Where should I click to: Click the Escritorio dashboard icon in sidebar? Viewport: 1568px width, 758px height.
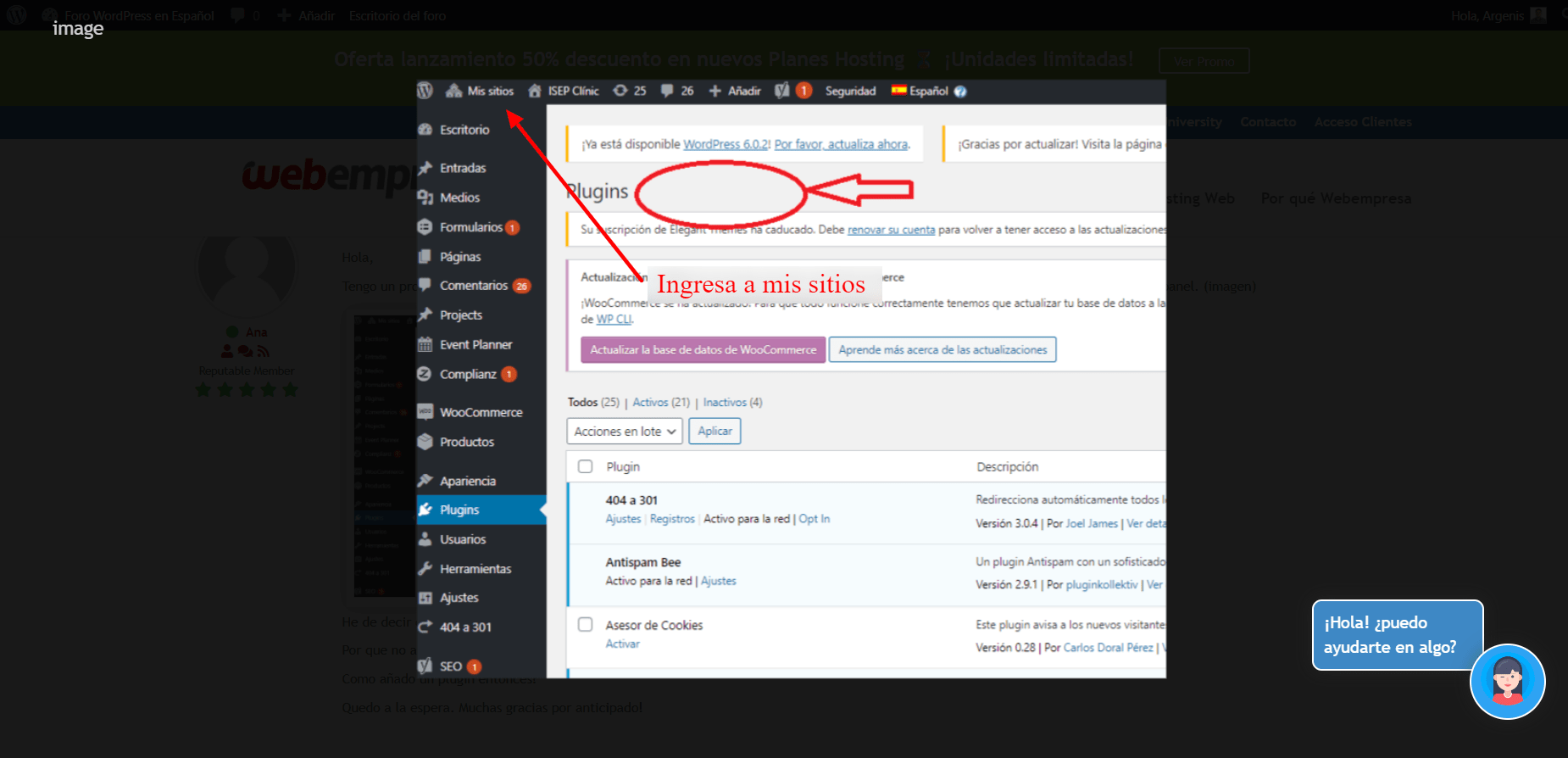pyautogui.click(x=425, y=130)
